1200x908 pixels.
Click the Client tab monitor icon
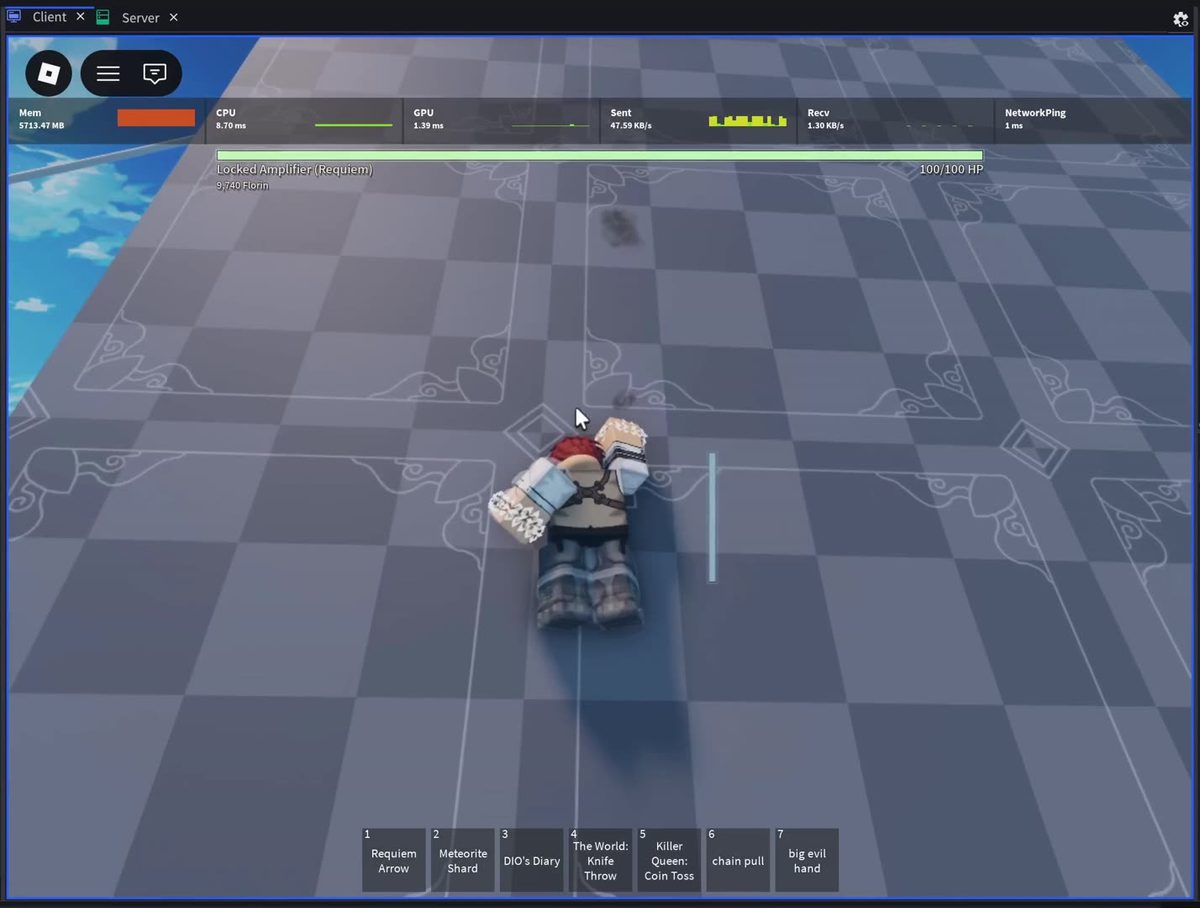click(x=14, y=17)
